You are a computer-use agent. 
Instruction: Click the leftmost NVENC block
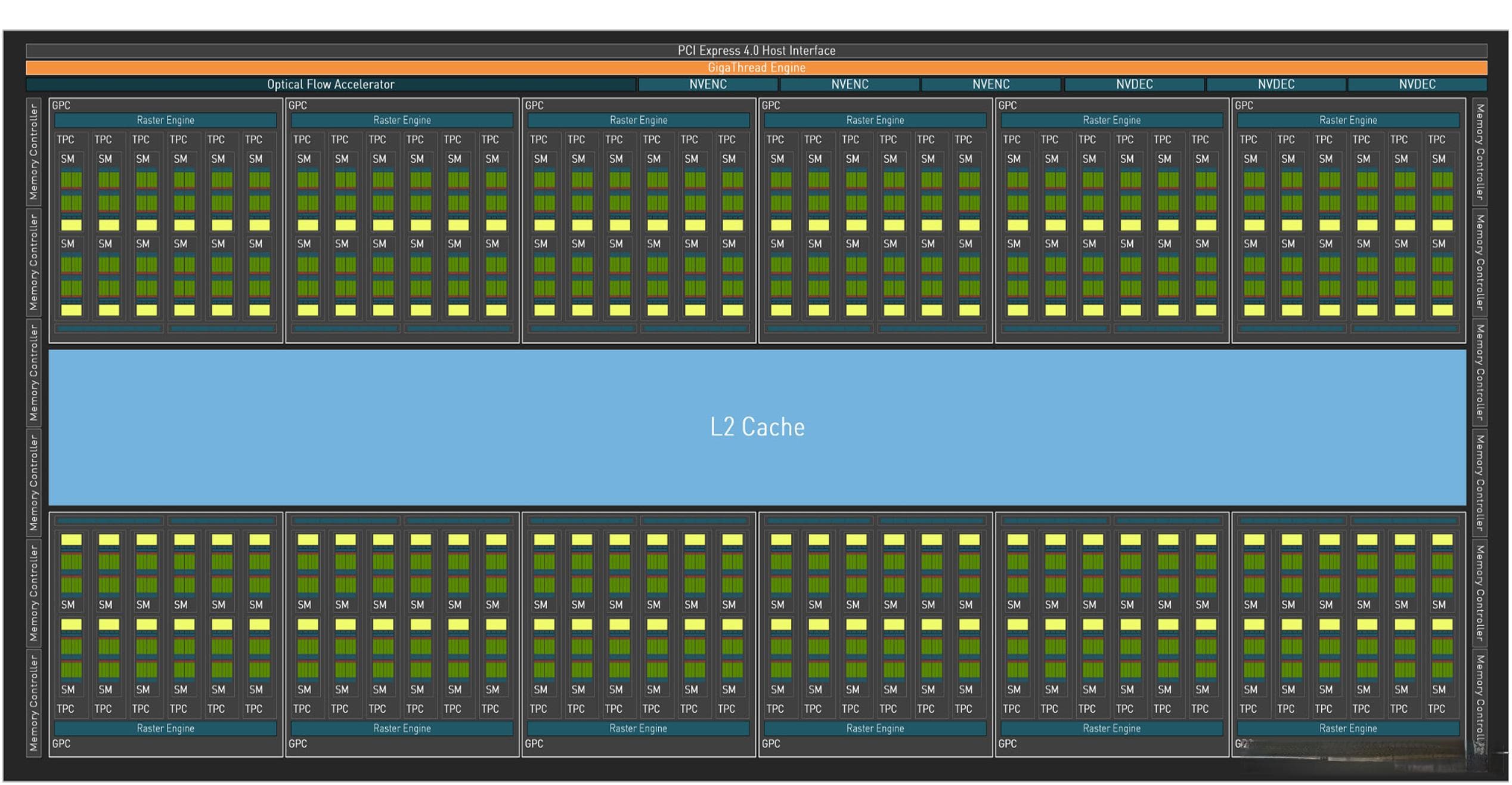coord(708,84)
